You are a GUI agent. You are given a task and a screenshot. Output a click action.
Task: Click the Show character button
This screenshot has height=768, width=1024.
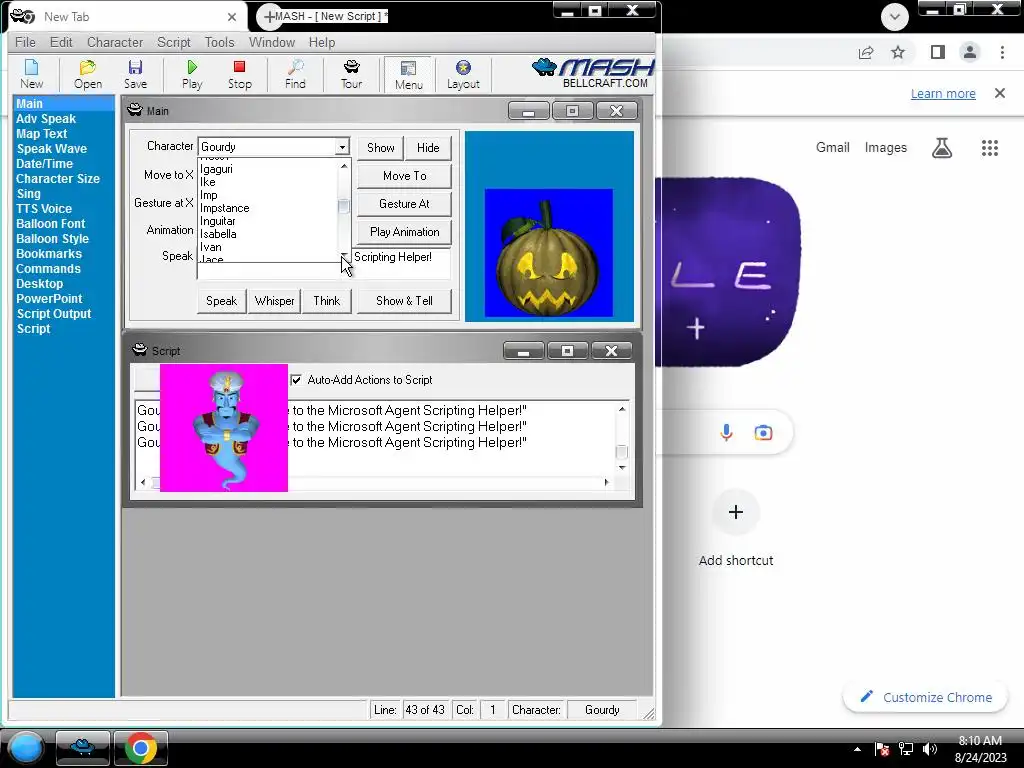[x=381, y=148]
